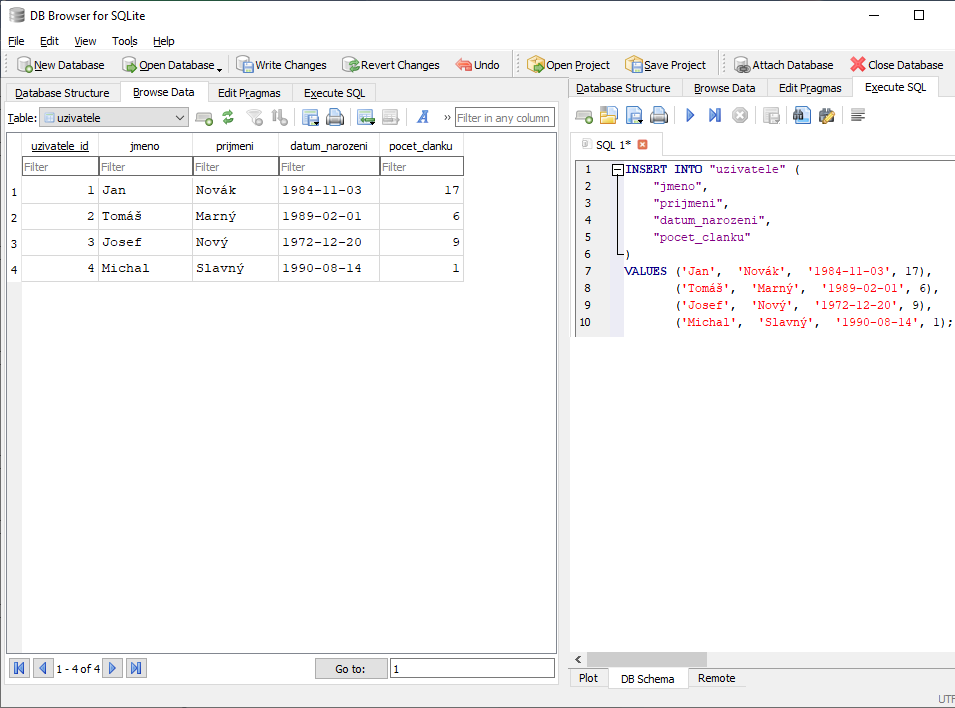Screen dimensions: 955x708
Task: Click the find text binoculars icon
Action: (802, 115)
